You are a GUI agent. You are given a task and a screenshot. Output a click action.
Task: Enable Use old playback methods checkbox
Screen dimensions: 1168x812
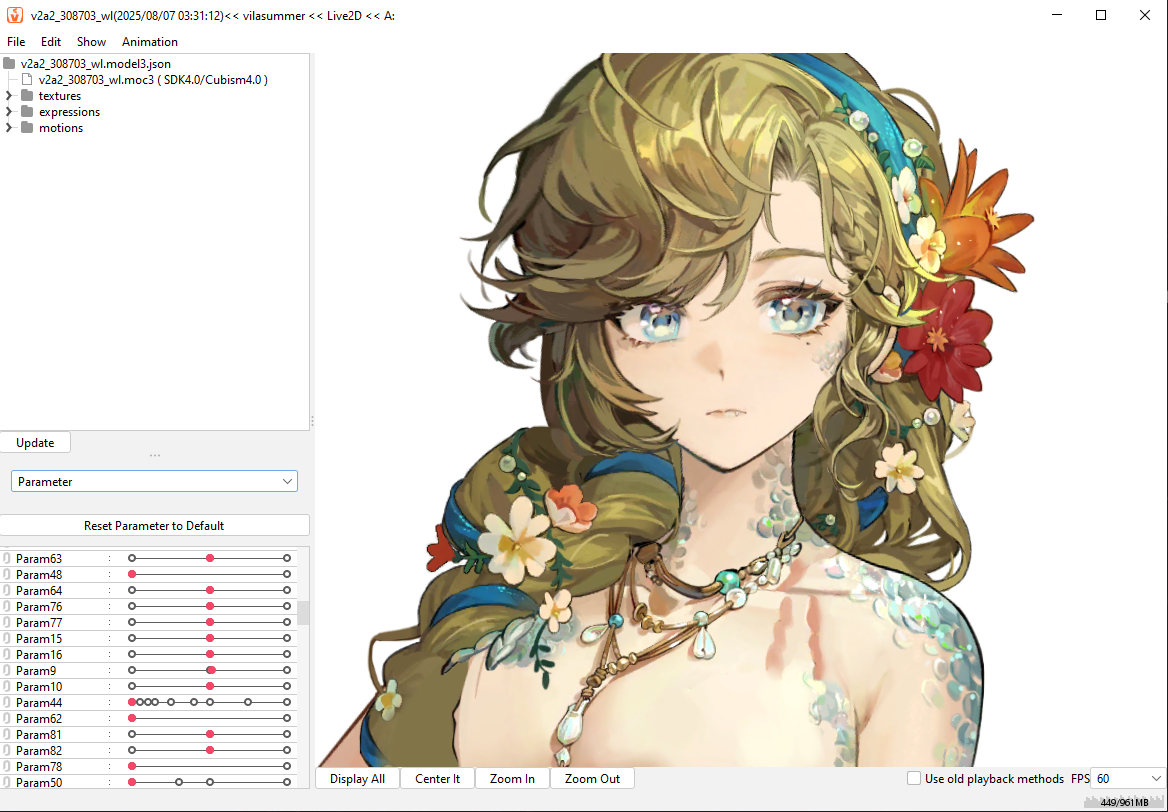pos(913,778)
